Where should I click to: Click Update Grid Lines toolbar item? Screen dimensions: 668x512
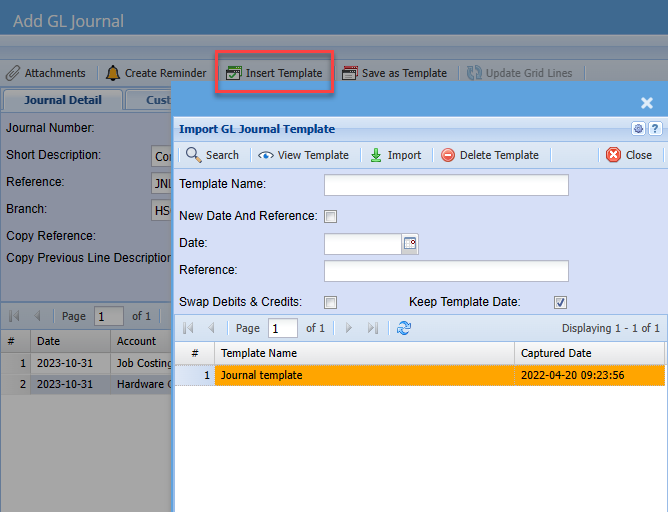519,73
